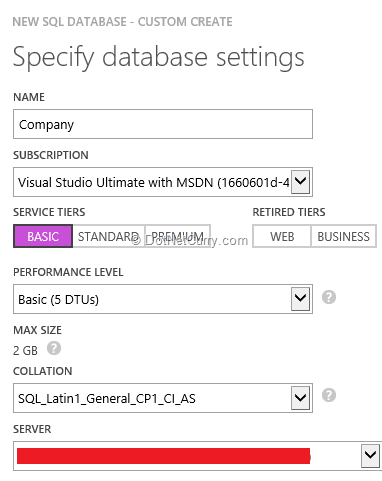Click the redacted Server selection box
The image size is (382, 481).
point(197,456)
